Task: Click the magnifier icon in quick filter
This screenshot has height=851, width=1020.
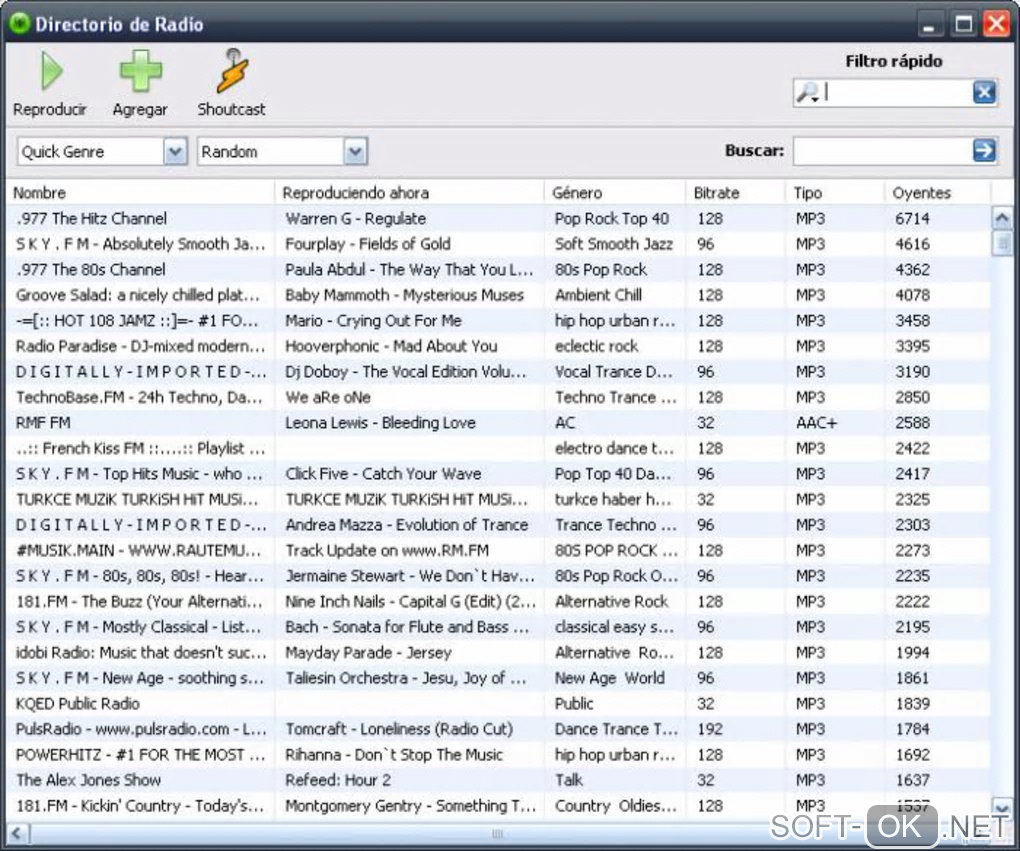Action: pos(806,93)
